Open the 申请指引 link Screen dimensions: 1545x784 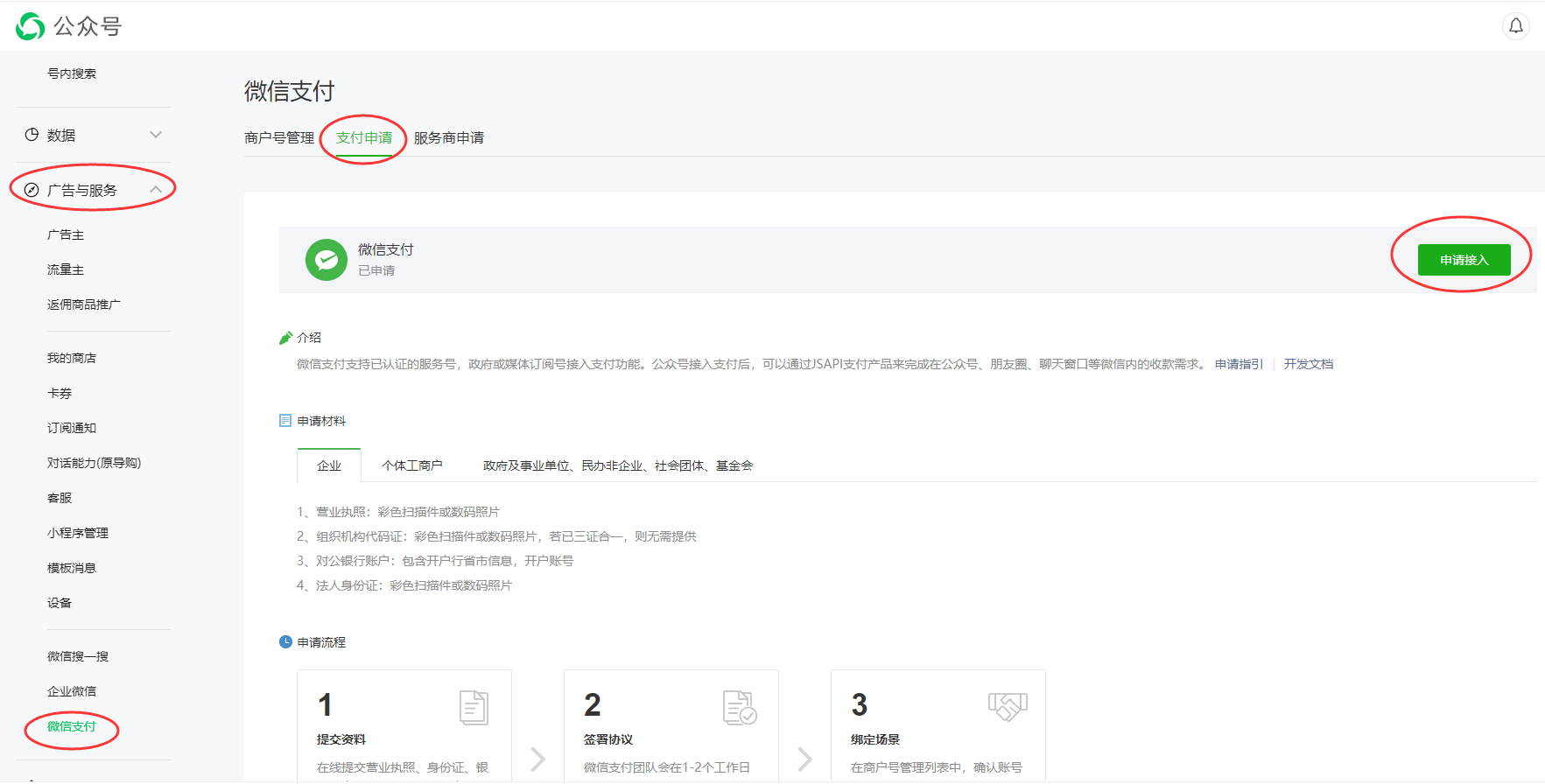point(1239,364)
